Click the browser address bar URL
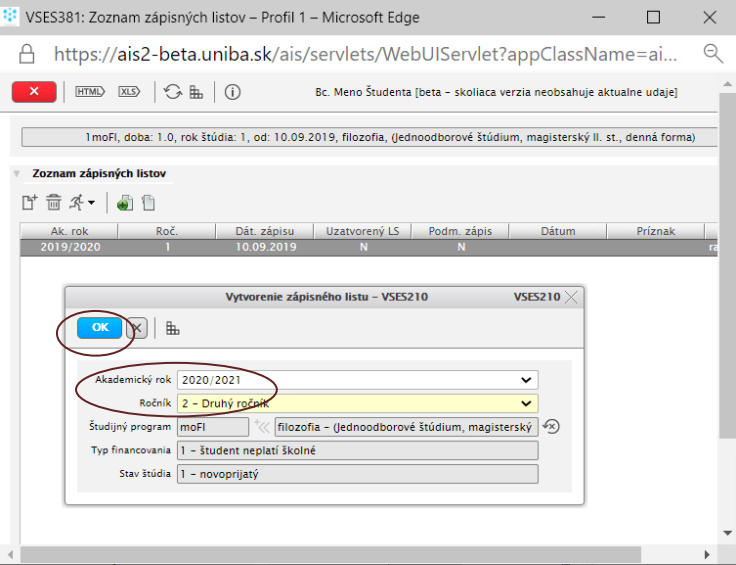Screen dimensions: 736x565 [370, 53]
